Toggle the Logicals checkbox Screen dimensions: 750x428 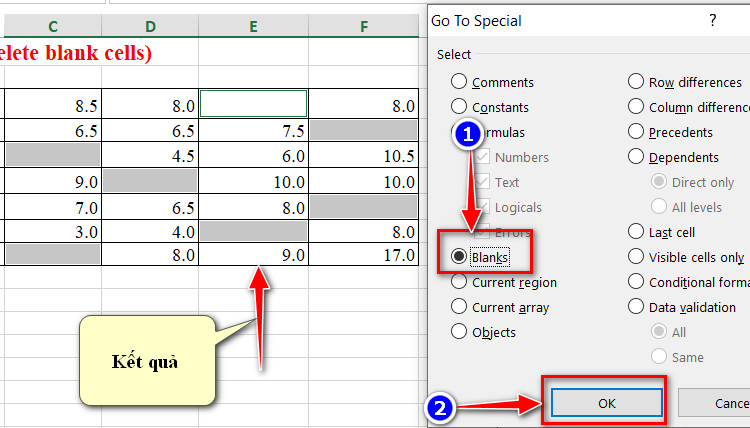pyautogui.click(x=482, y=207)
